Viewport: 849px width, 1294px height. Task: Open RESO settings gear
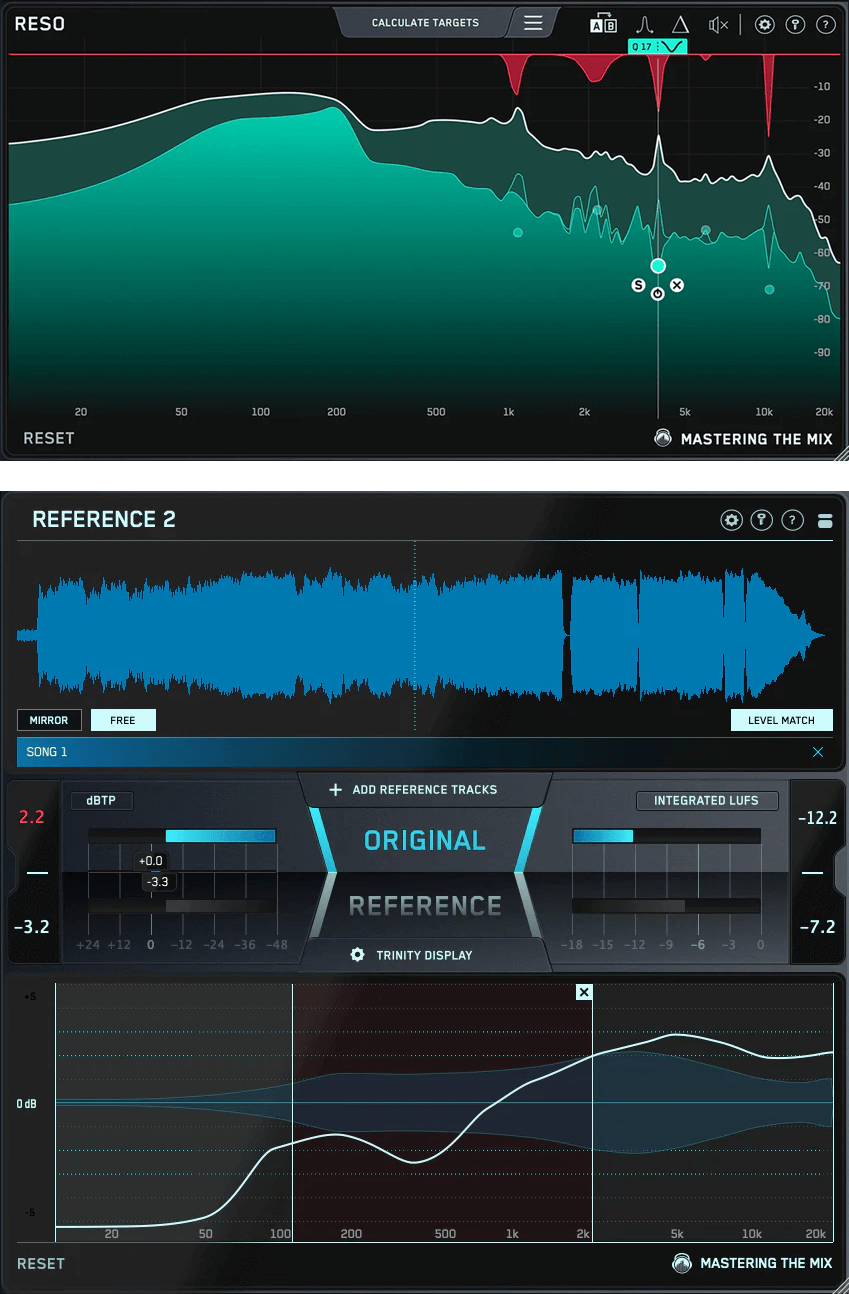765,25
